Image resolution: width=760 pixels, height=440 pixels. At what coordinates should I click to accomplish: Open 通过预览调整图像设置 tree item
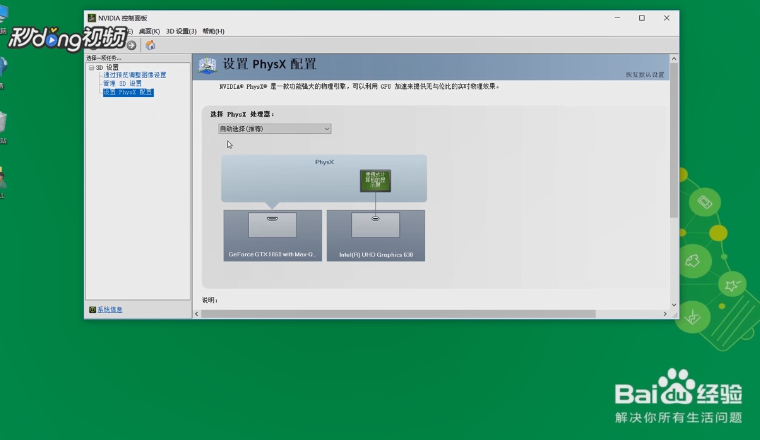(x=135, y=75)
